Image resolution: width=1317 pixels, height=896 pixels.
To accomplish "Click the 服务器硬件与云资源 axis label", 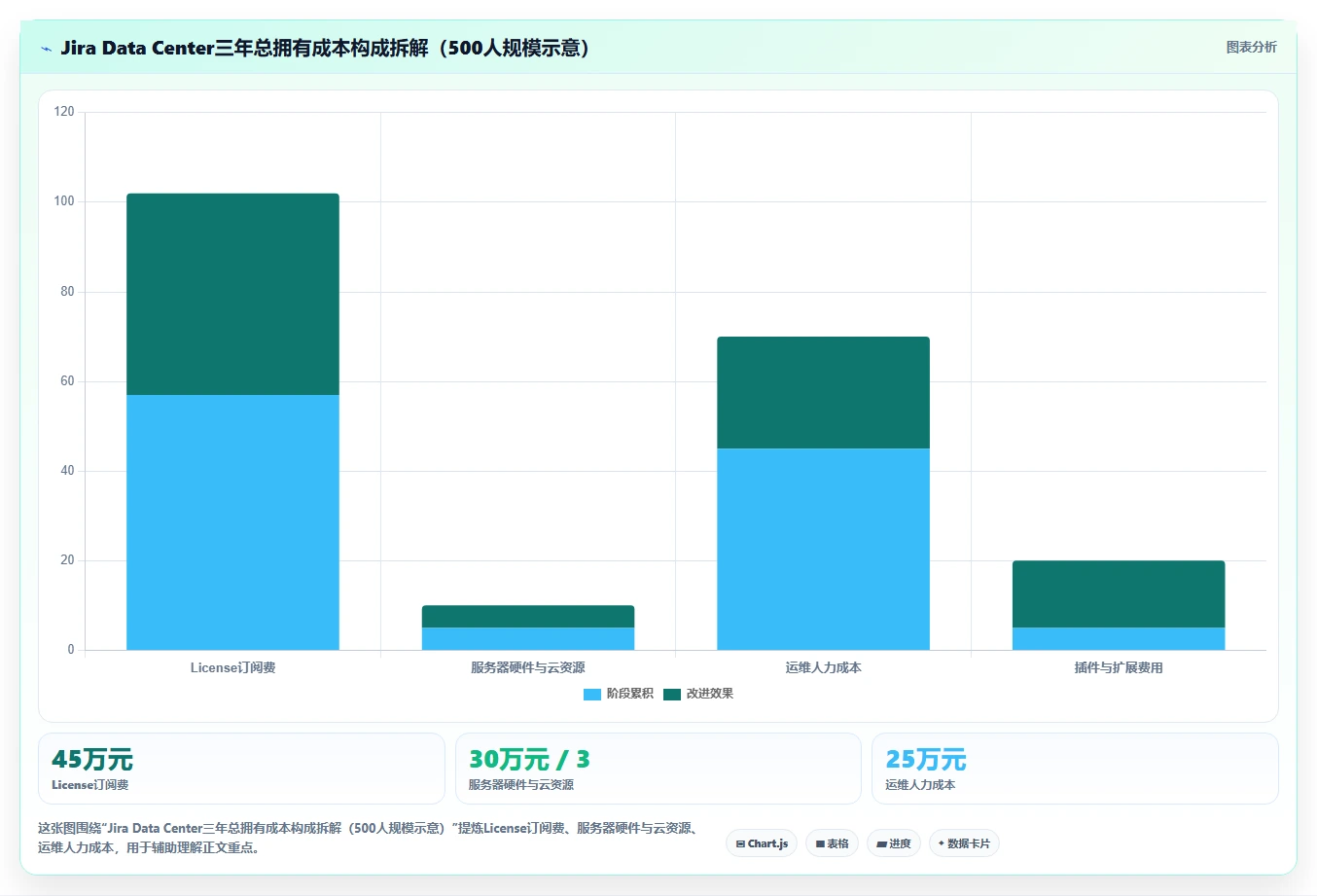I will 528,667.
